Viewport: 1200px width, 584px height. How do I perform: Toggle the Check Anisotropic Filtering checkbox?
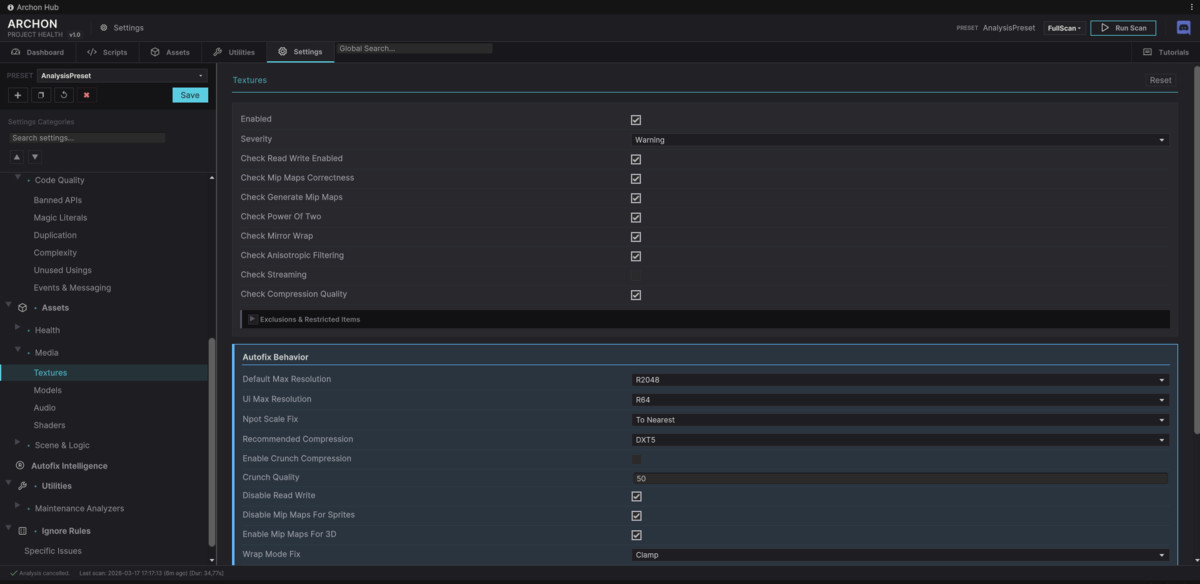[x=636, y=256]
